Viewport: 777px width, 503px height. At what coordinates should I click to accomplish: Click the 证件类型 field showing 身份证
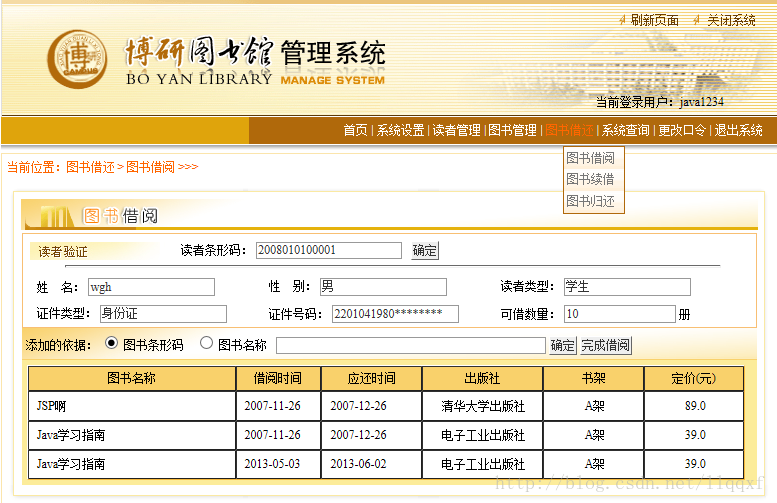tap(163, 314)
